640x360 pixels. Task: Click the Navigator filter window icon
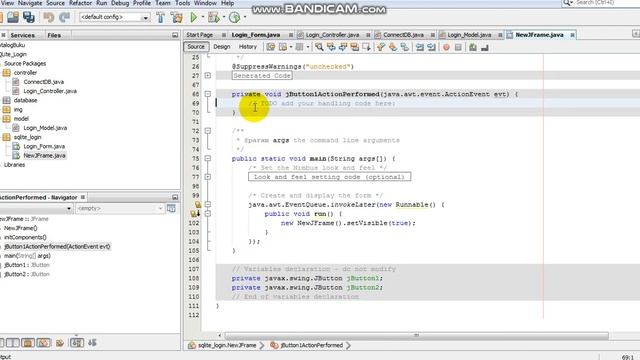tap(171, 209)
